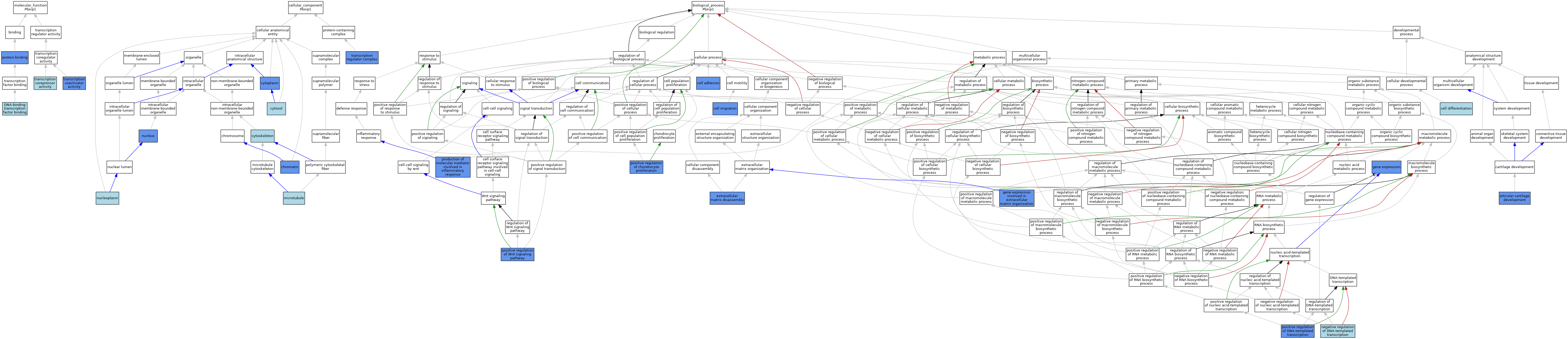The width and height of the screenshot is (1568, 339).
Task: Click the 'response to stress' node
Action: click(x=364, y=83)
